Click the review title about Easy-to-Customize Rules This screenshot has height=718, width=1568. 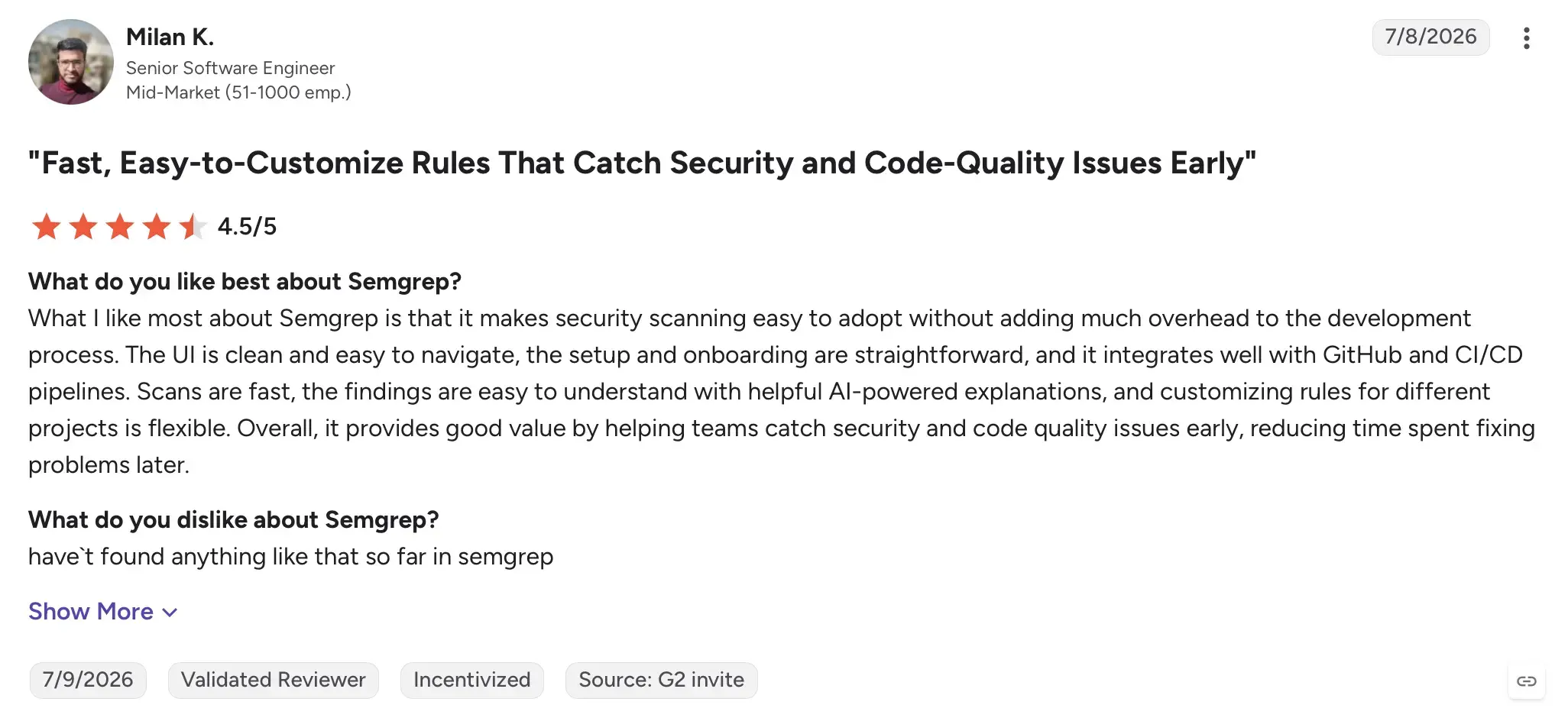click(642, 163)
